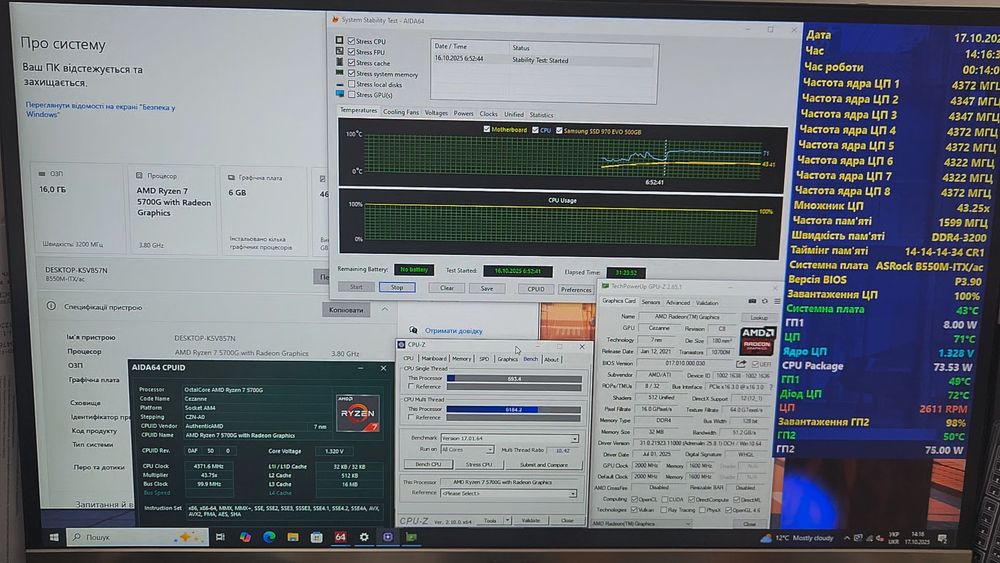1000x563 pixels.
Task: Uncheck the Stress FPU checkbox
Action: (351, 52)
